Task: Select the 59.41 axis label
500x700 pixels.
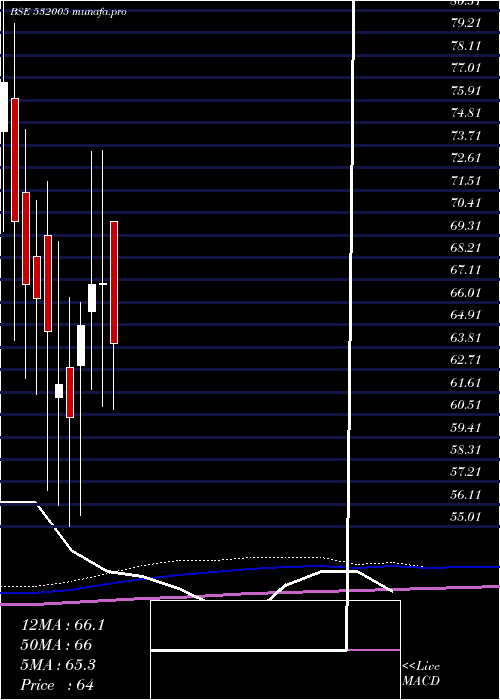Action: (466, 427)
